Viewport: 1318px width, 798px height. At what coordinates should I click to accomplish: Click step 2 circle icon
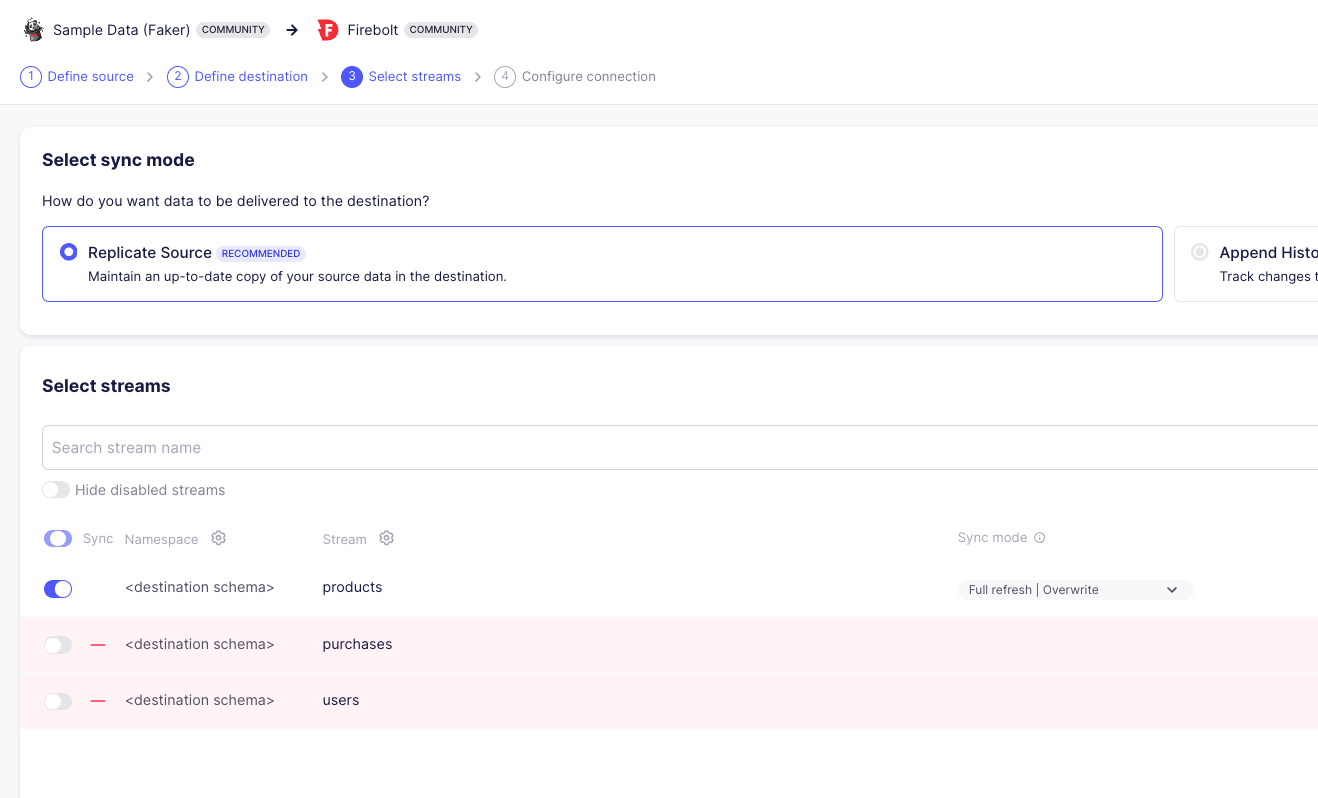(178, 77)
